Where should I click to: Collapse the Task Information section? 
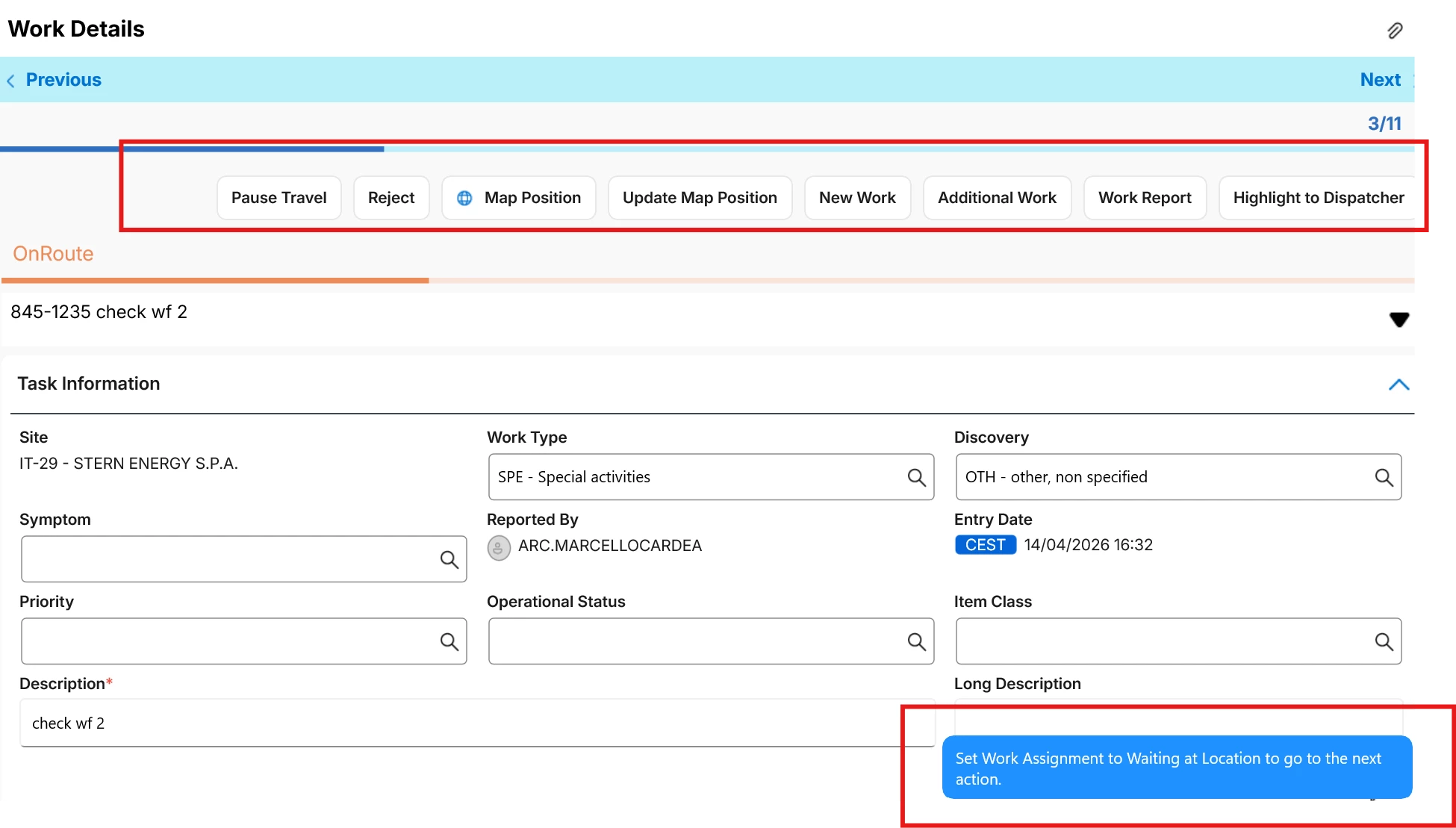tap(1399, 385)
